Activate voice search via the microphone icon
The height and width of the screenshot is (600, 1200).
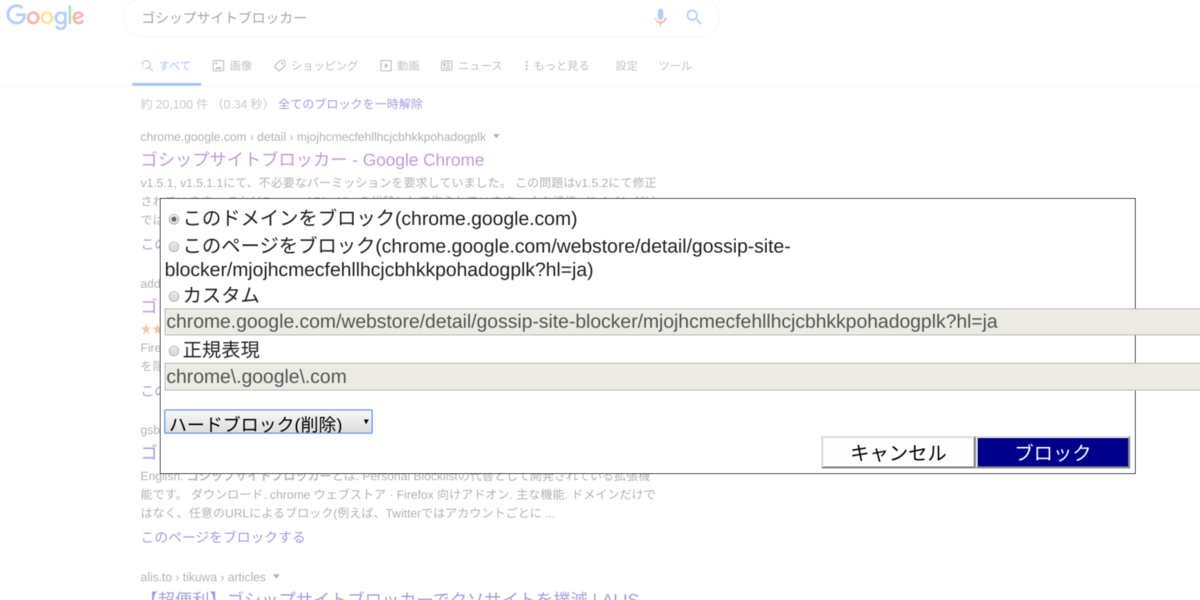(660, 17)
